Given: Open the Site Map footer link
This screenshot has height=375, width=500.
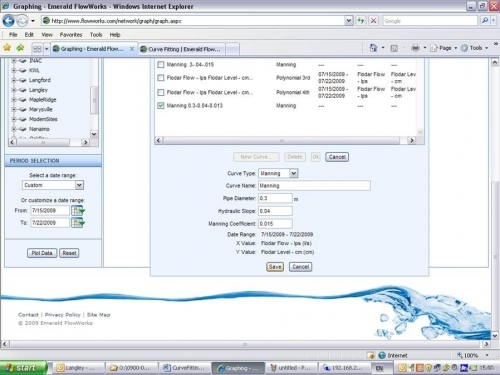Looking at the screenshot, I should tap(98, 315).
